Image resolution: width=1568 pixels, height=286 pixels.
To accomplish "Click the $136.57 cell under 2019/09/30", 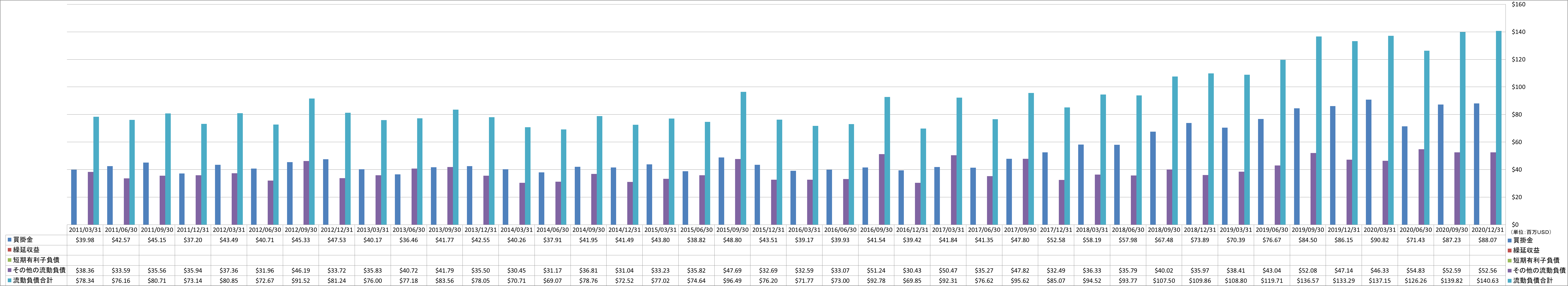I will (1308, 280).
